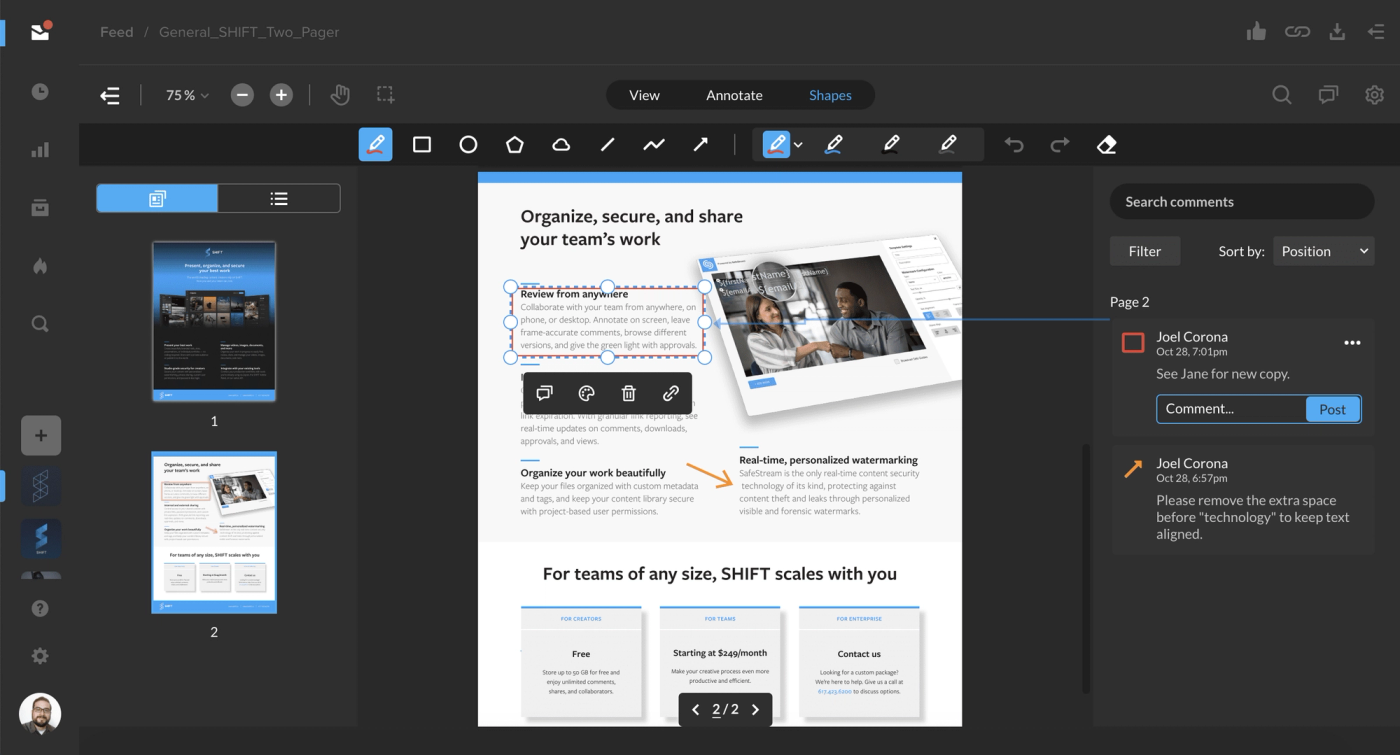This screenshot has height=755, width=1400.
Task: Choose the blue underline pen preset
Action: click(x=833, y=145)
